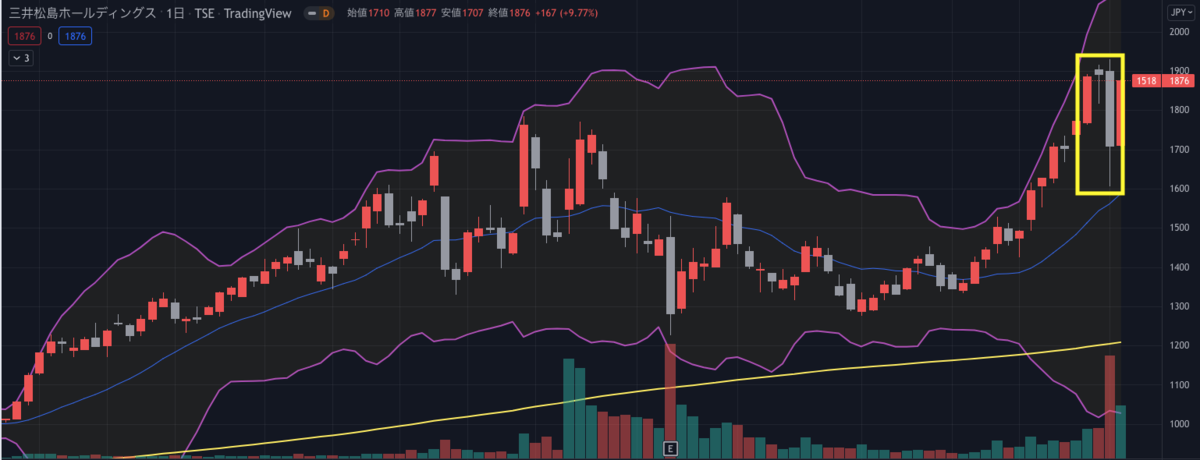Click the 三井松島ホールディングス symbol title
Viewport: 1200px width, 460px height.
pos(82,13)
